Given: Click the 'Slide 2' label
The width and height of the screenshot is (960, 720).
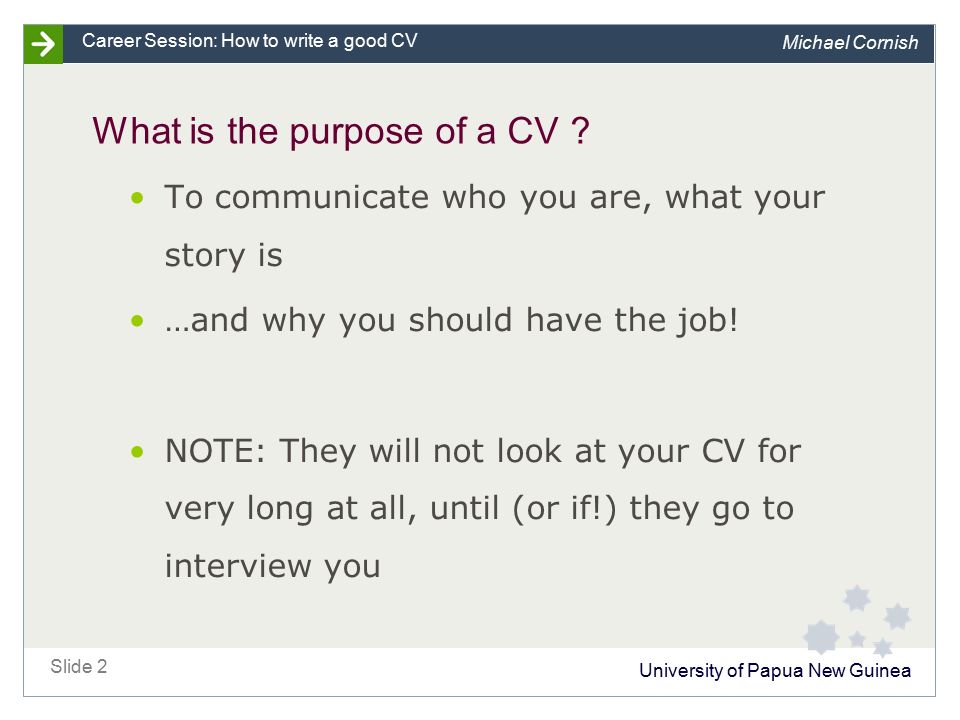Looking at the screenshot, I should pyautogui.click(x=78, y=666).
